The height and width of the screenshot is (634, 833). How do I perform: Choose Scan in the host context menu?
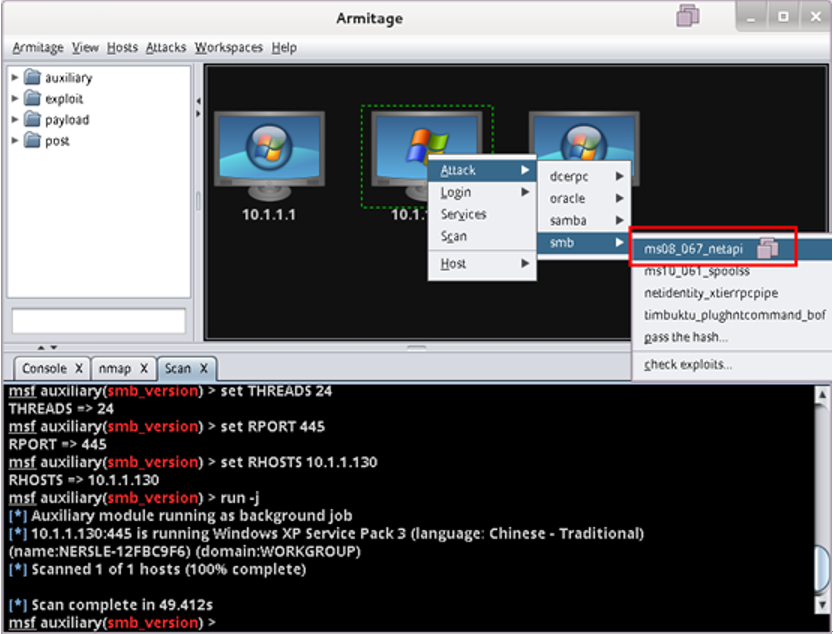pos(482,236)
